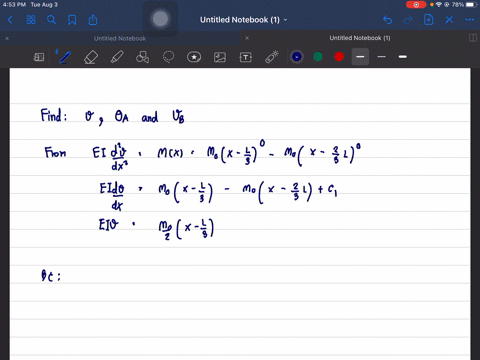Screen dimensions: 480x360
Task: Open the thumbnail grid view
Action: point(31,20)
